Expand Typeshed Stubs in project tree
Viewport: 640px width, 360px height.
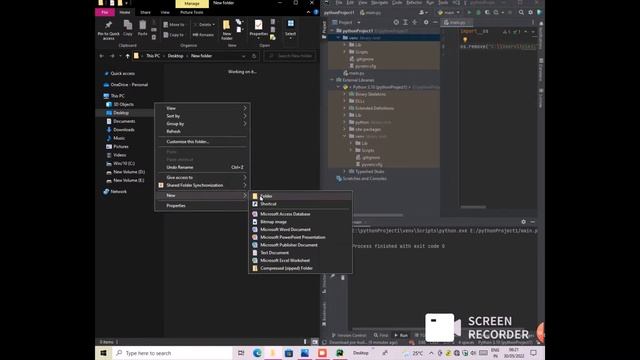click(x=344, y=171)
